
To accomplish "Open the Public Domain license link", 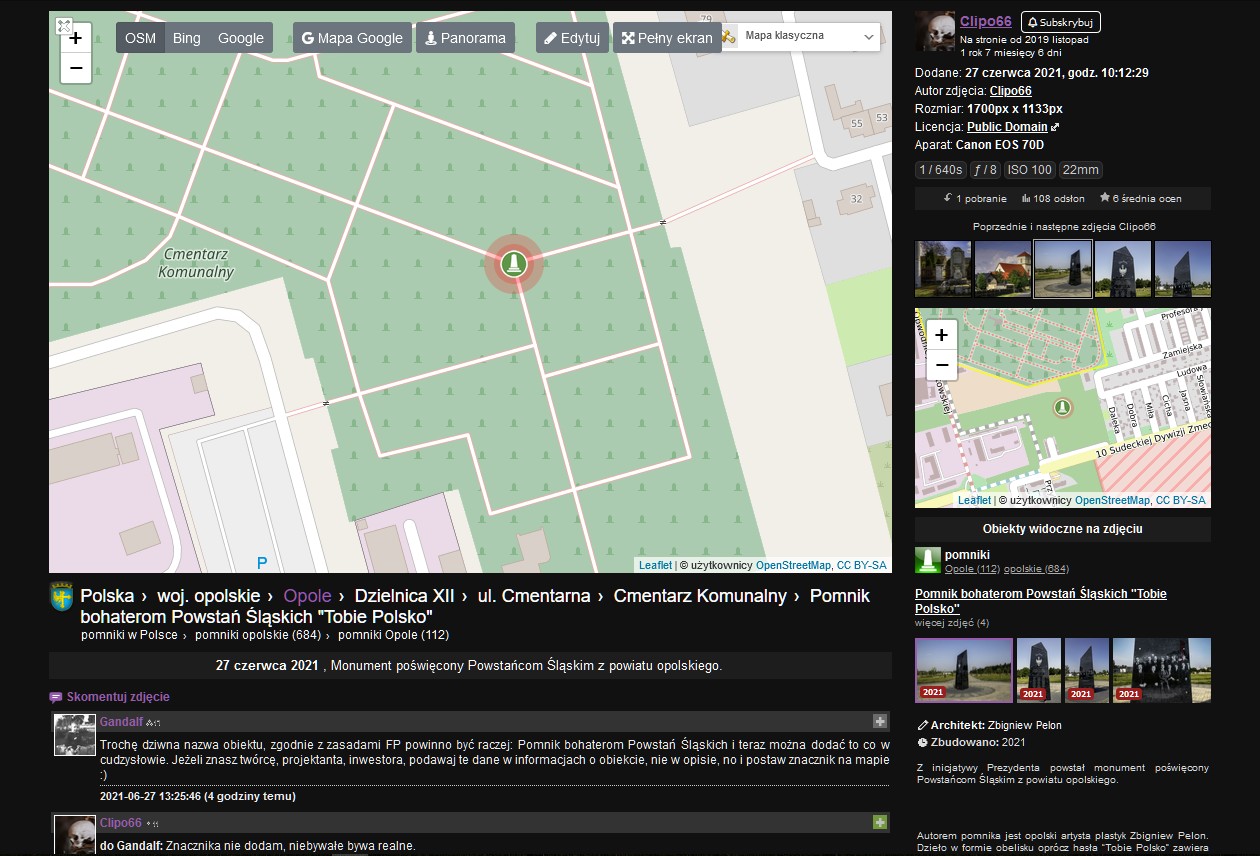I will [1006, 127].
